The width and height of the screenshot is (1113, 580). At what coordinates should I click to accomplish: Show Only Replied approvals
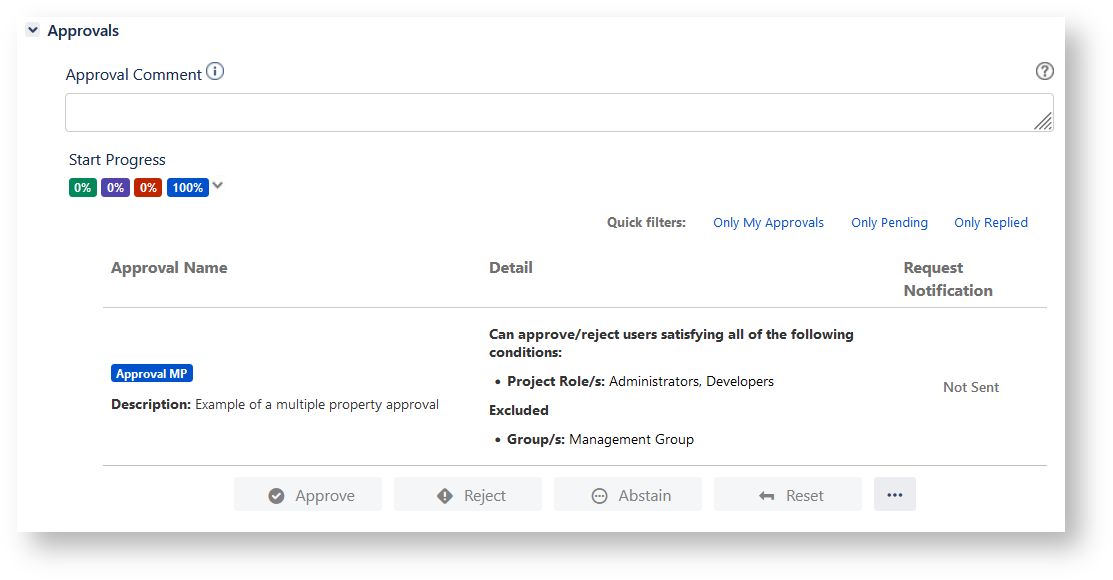(x=990, y=223)
